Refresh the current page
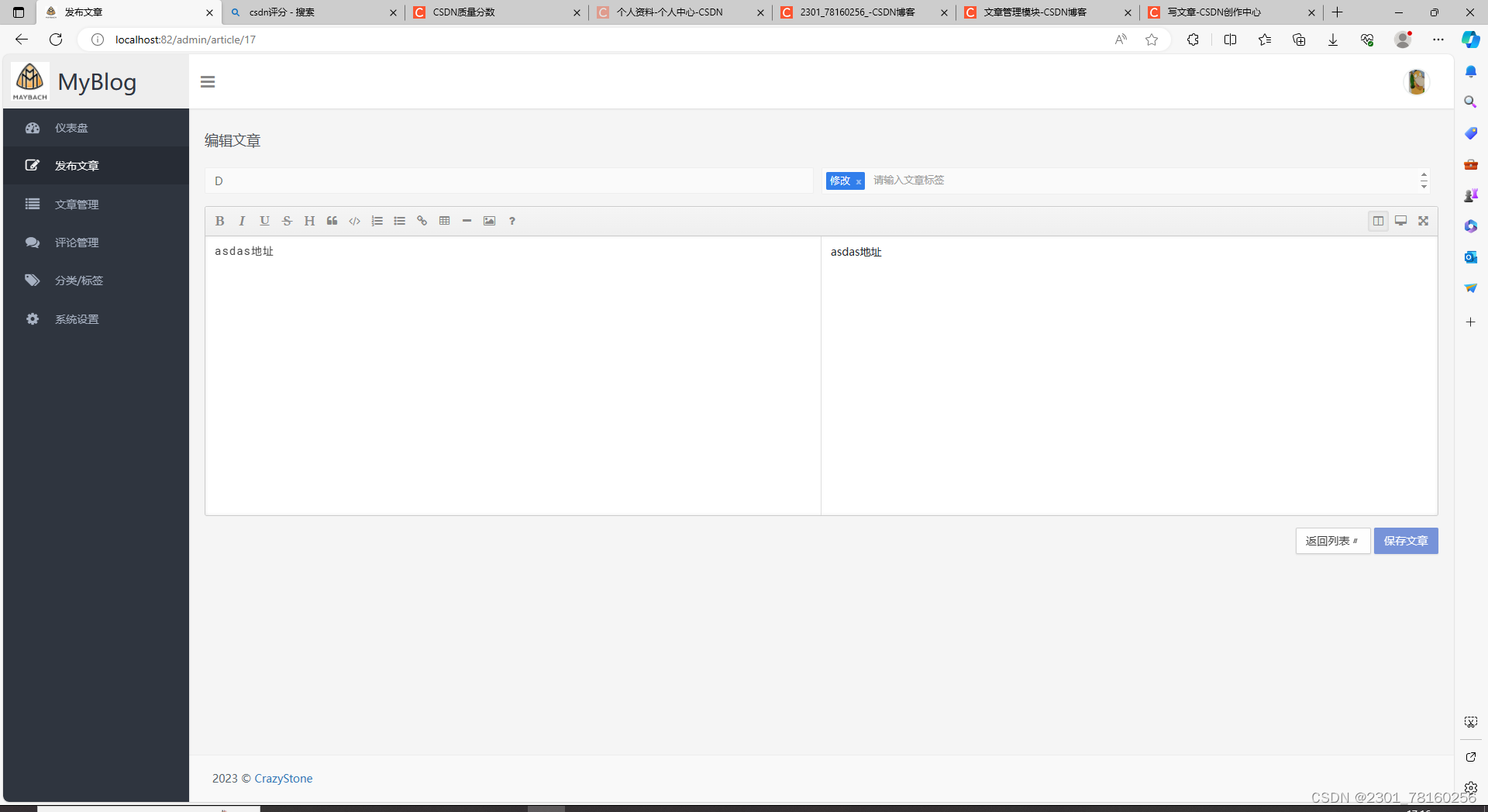 pos(56,40)
